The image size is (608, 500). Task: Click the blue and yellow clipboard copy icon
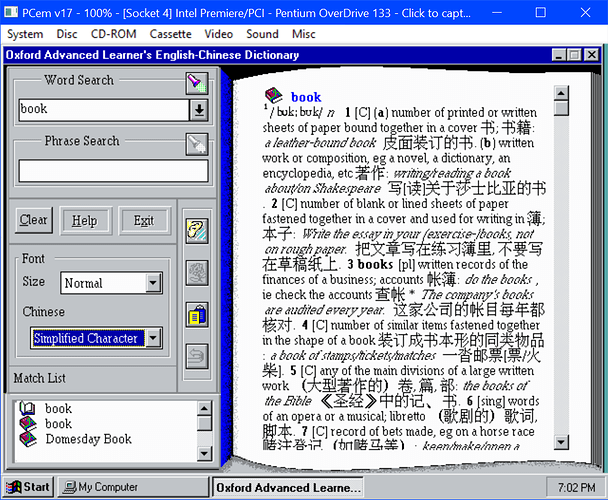pyautogui.click(x=197, y=315)
